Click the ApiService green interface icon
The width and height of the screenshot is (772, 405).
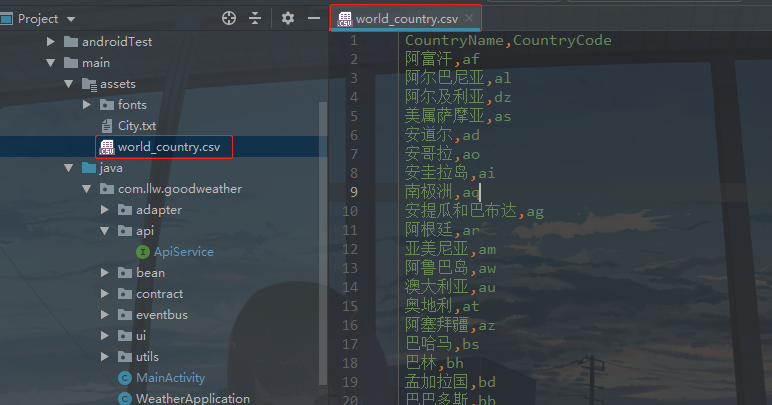[143, 252]
